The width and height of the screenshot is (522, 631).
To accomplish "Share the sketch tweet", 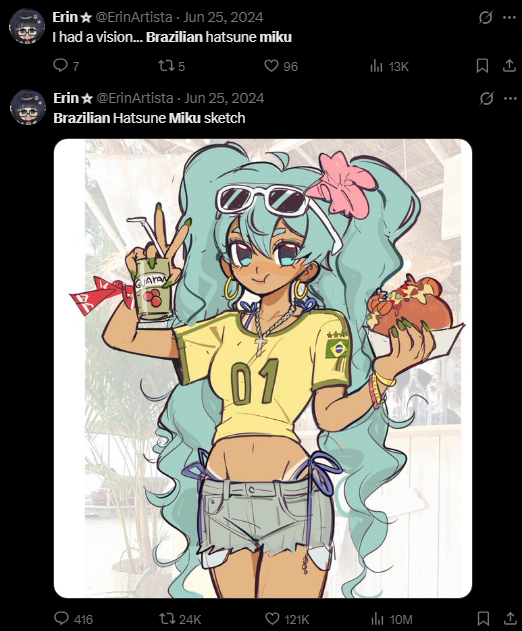I will [510, 618].
